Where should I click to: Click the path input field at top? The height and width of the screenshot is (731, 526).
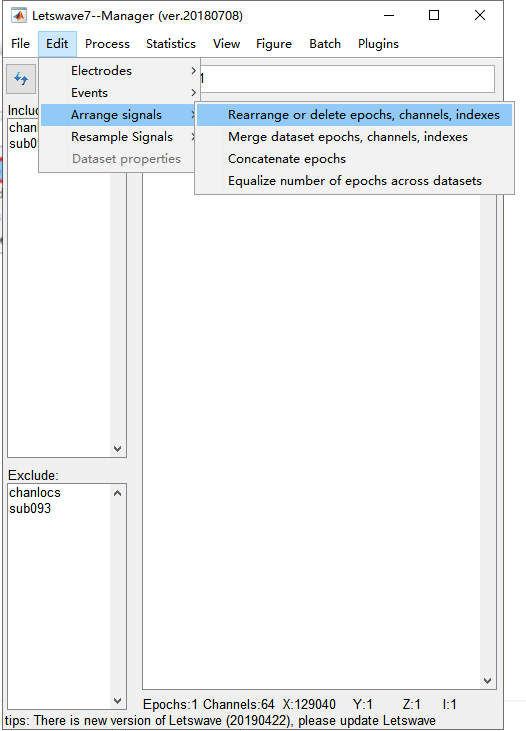pyautogui.click(x=347, y=78)
